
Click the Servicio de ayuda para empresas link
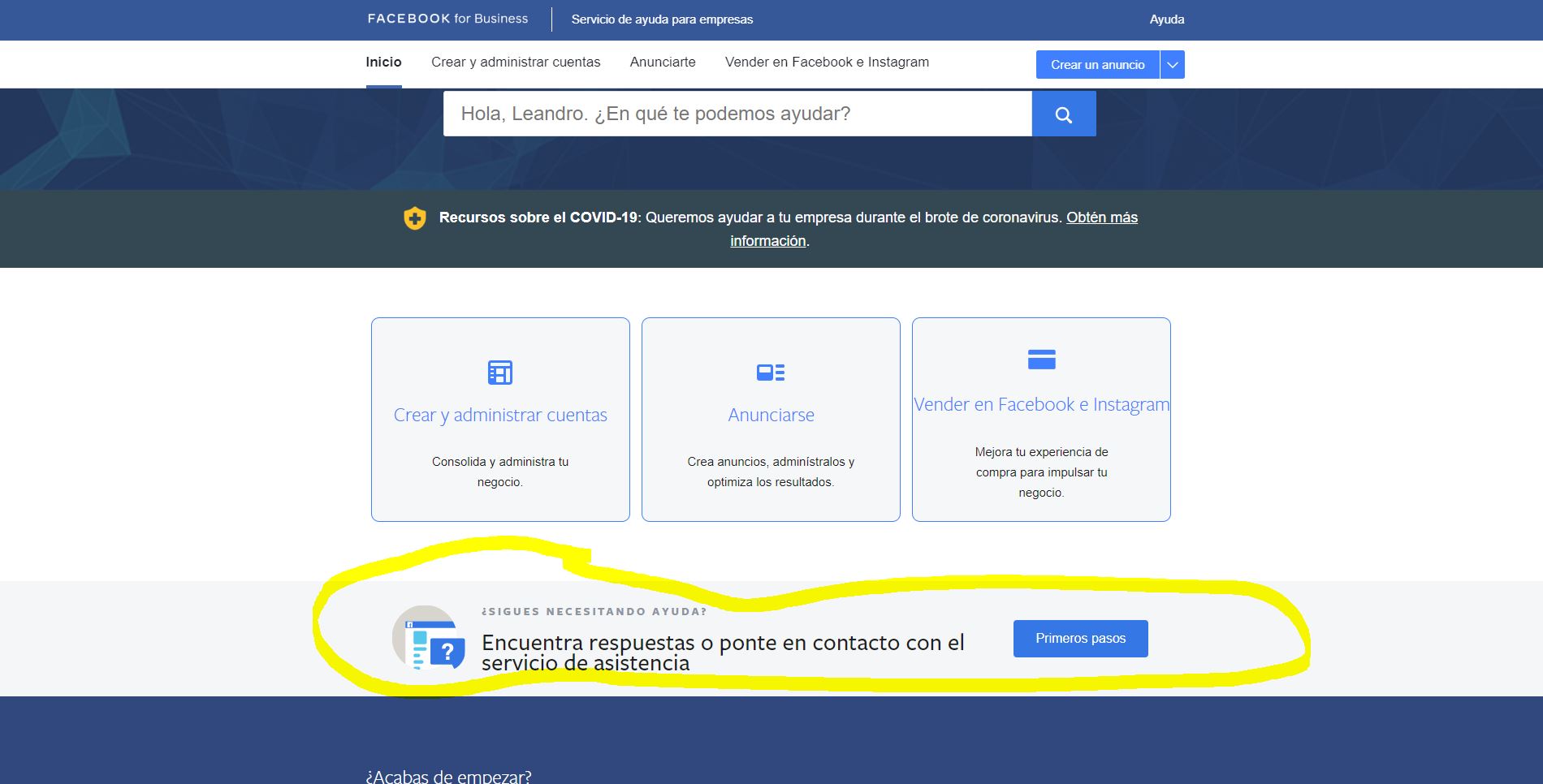(x=662, y=19)
